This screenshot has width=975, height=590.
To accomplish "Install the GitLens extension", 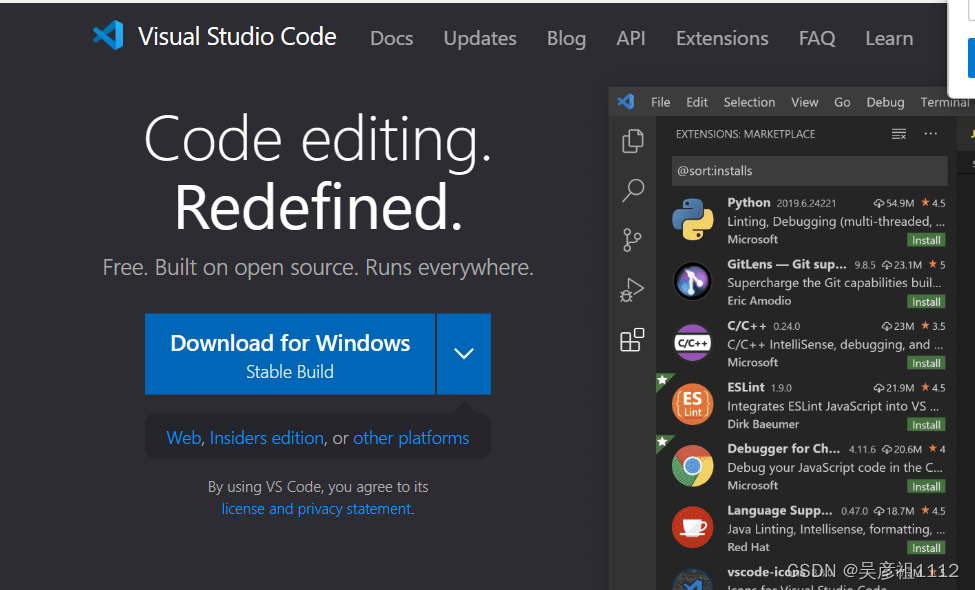I will (926, 302).
